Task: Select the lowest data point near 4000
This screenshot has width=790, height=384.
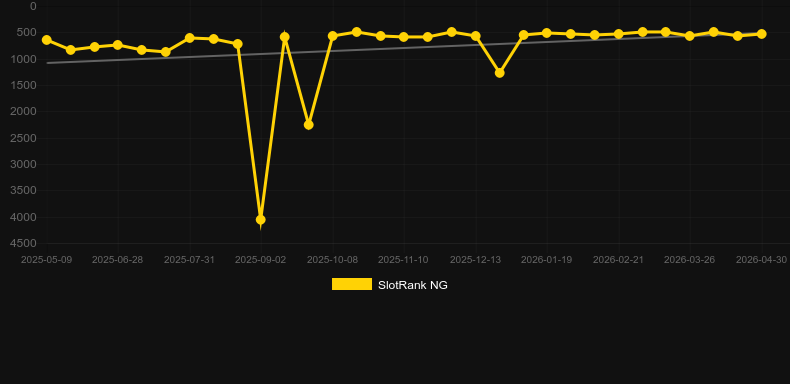Action: [260, 220]
